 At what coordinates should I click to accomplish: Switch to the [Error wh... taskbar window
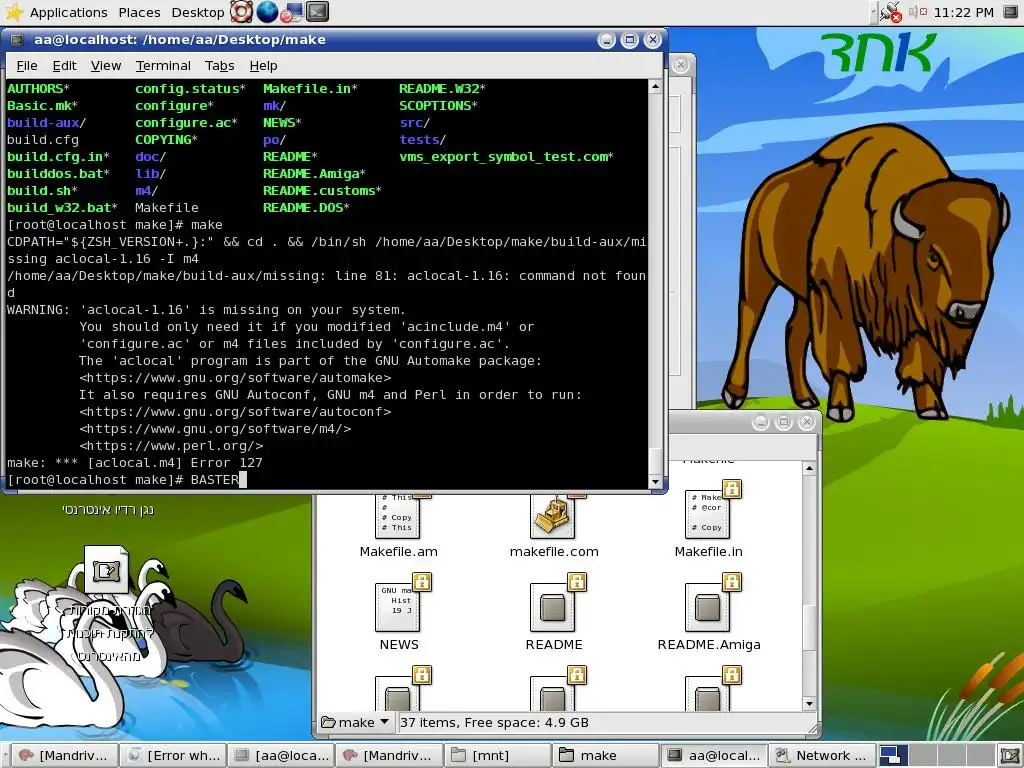click(173, 755)
